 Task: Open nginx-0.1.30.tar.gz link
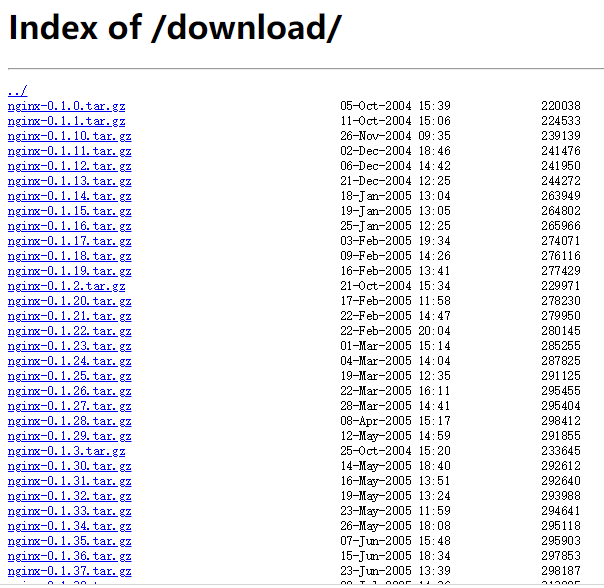(69, 467)
